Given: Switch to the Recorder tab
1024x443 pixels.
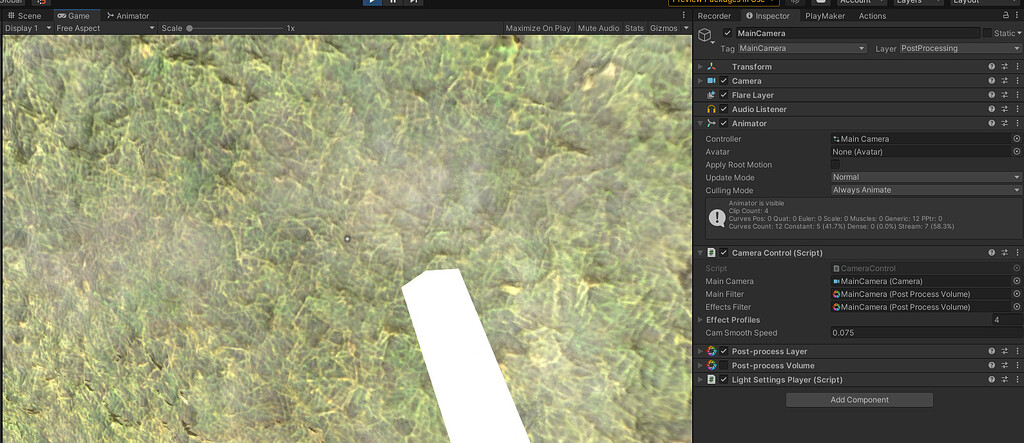Looking at the screenshot, I should 714,16.
